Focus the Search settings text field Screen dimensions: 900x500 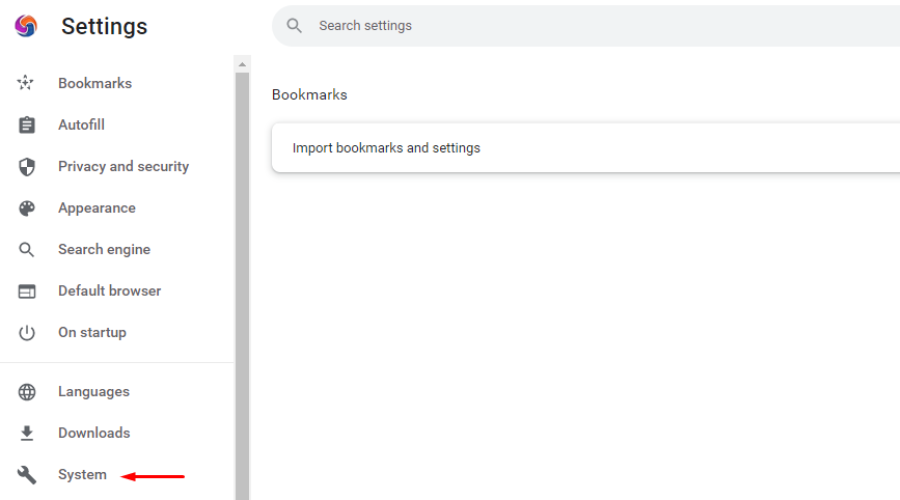pyautogui.click(x=600, y=26)
